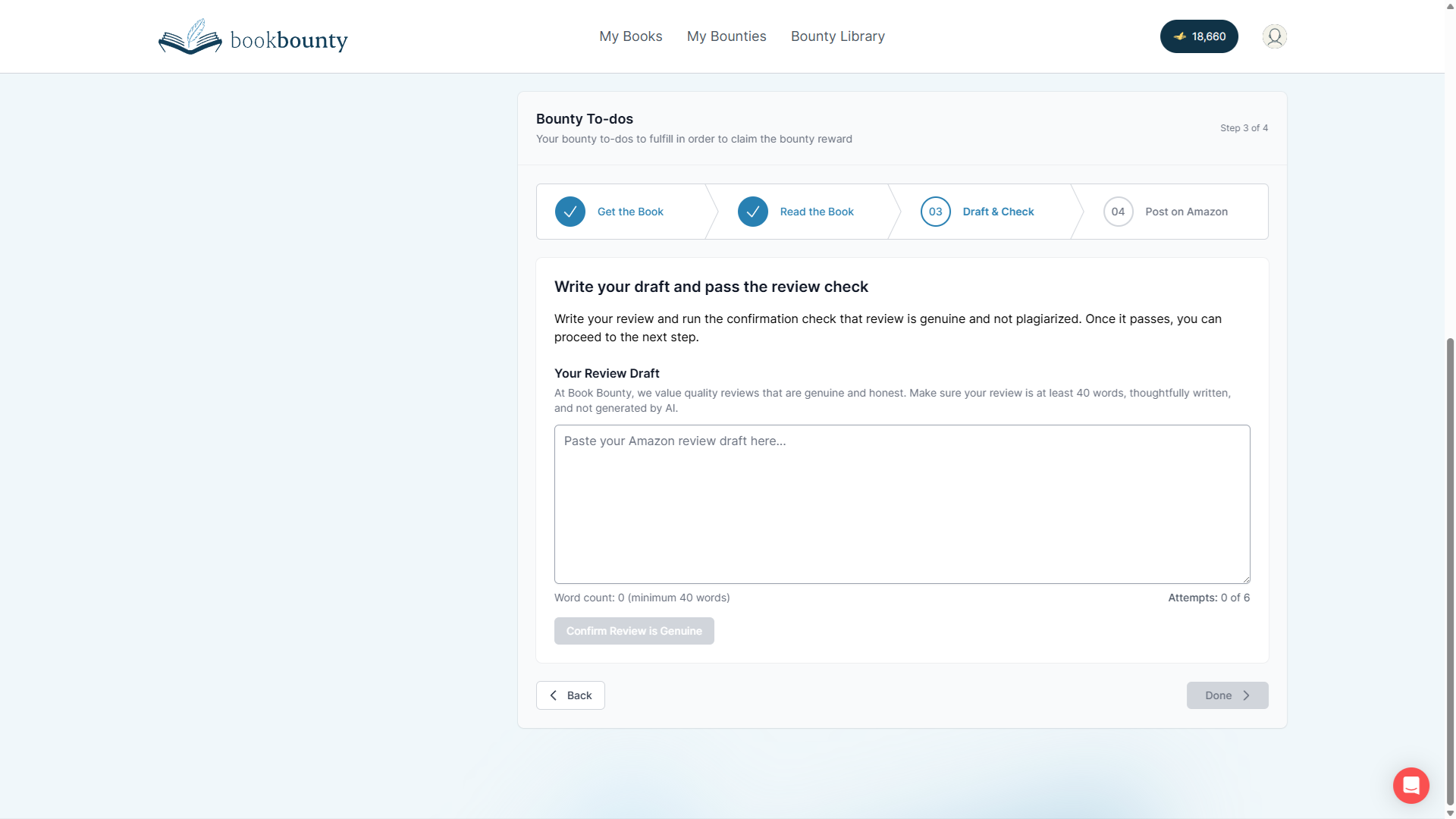Click the Read the Book checkmark circle
The width and height of the screenshot is (1456, 819).
[753, 212]
